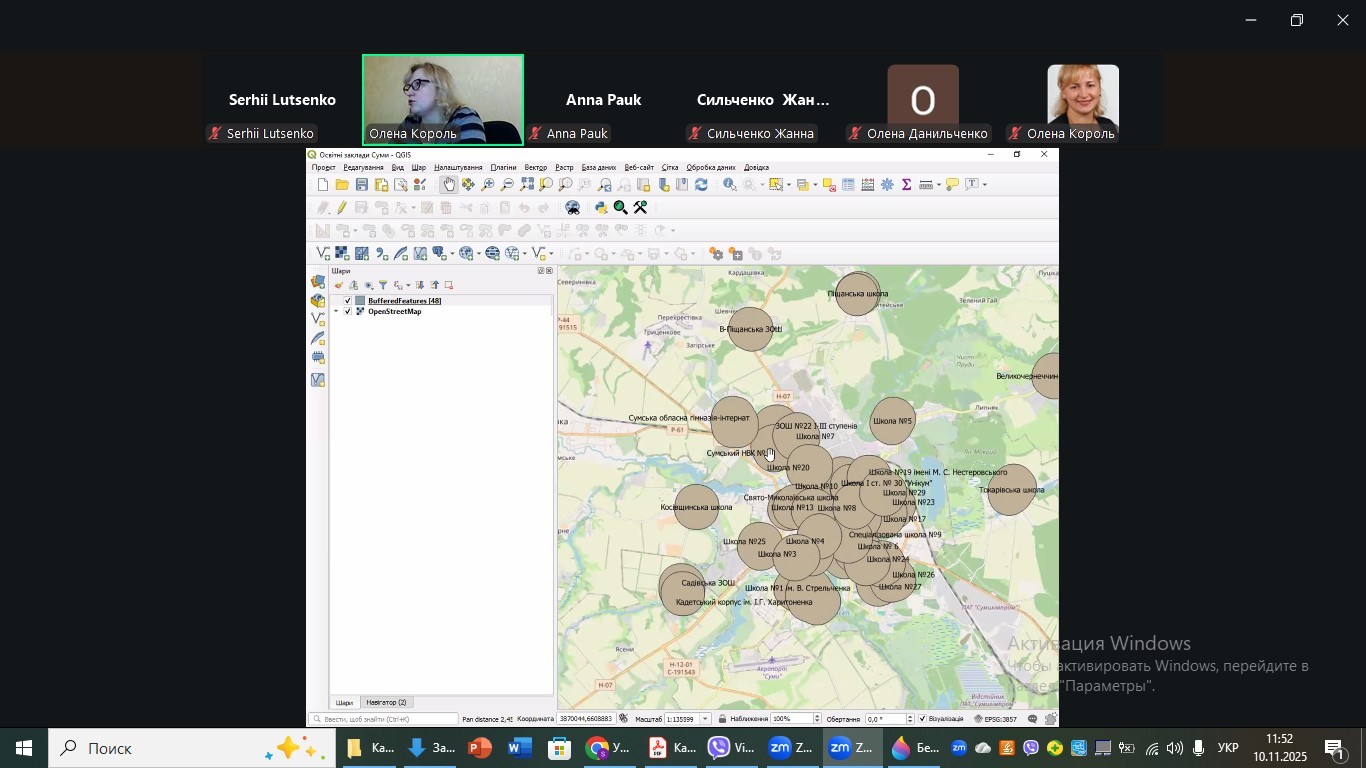Click the coordinate input field
Screen dimensions: 1366x768
[585, 719]
